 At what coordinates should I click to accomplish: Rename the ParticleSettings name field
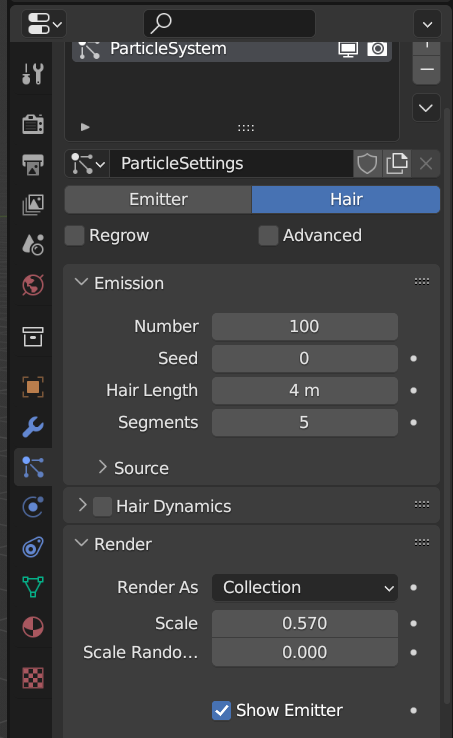click(231, 164)
